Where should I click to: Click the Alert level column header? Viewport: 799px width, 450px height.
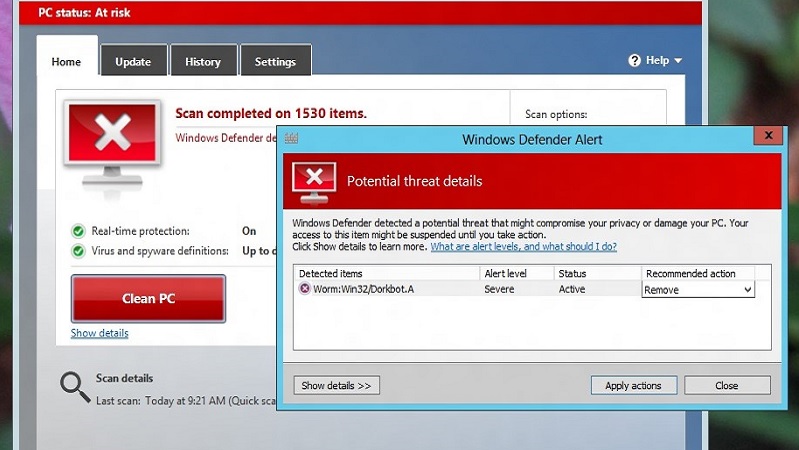coord(517,273)
